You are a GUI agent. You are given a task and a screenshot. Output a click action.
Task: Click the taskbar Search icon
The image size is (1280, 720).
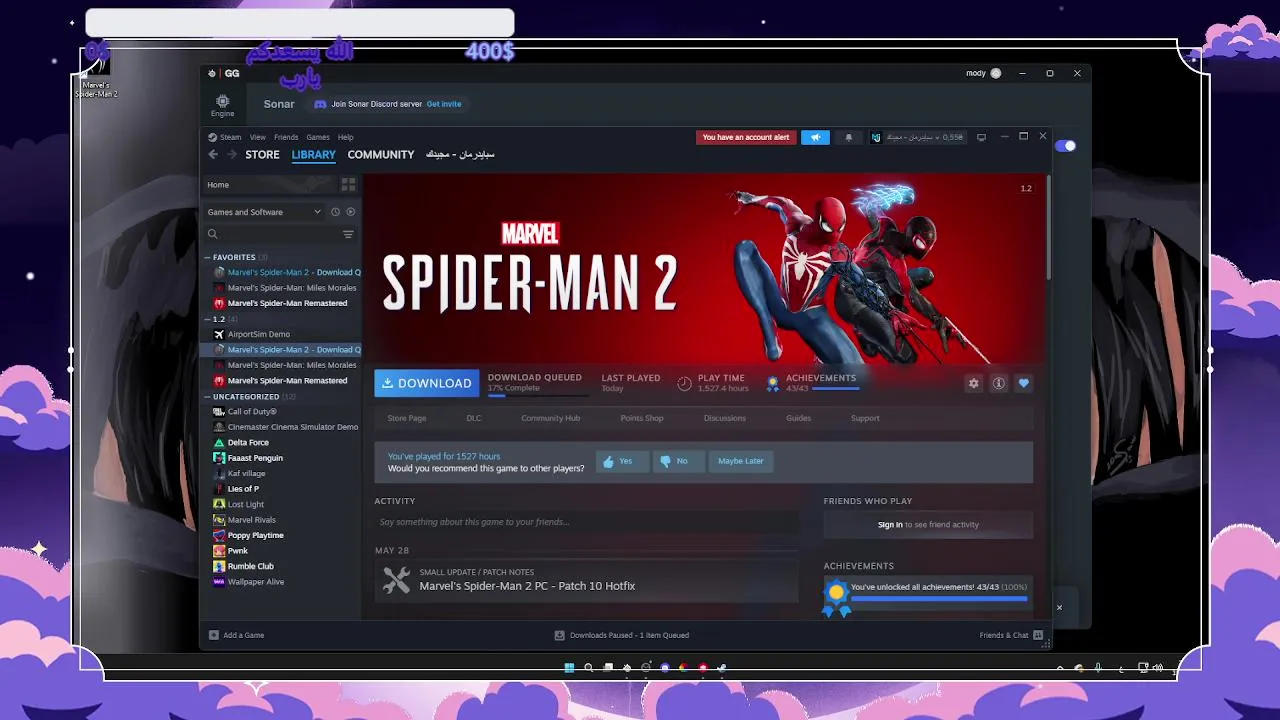coord(589,667)
